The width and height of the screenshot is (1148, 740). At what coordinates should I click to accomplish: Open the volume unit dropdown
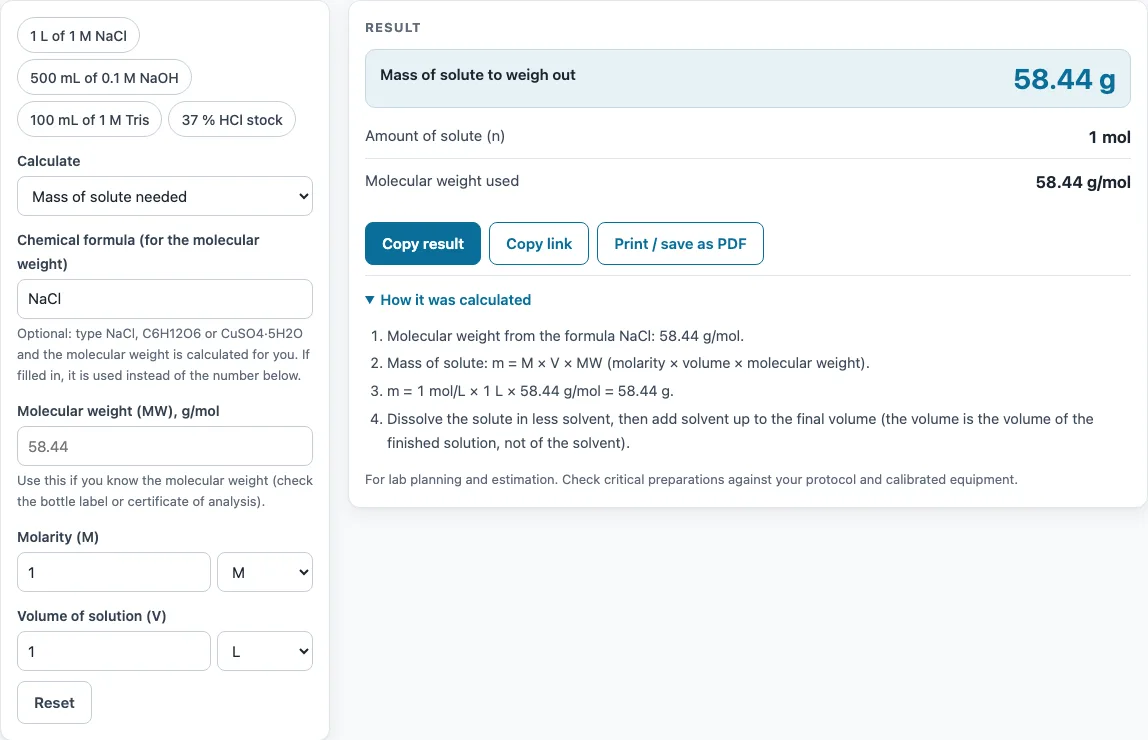(x=265, y=651)
